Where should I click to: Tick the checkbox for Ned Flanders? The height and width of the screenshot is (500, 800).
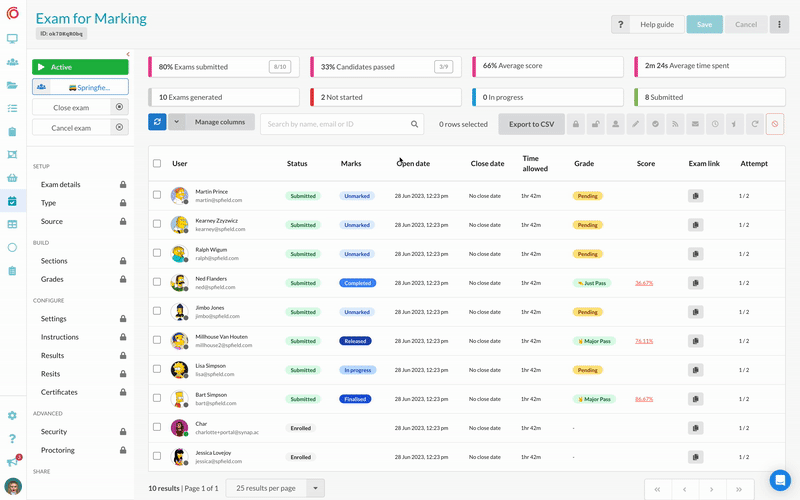coord(157,283)
